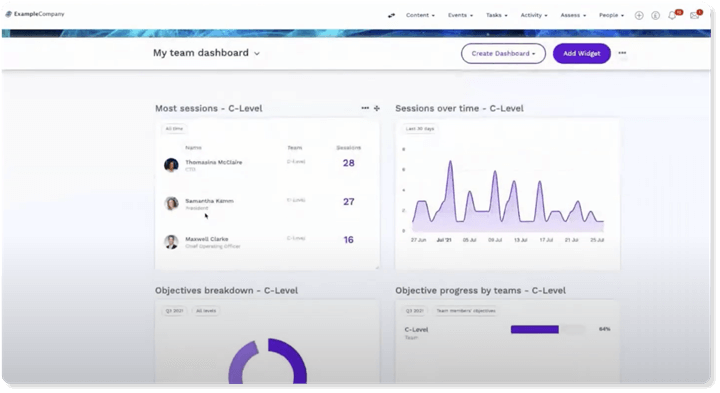Click Q3 2021 chip in Objectives breakdown

tap(174, 311)
